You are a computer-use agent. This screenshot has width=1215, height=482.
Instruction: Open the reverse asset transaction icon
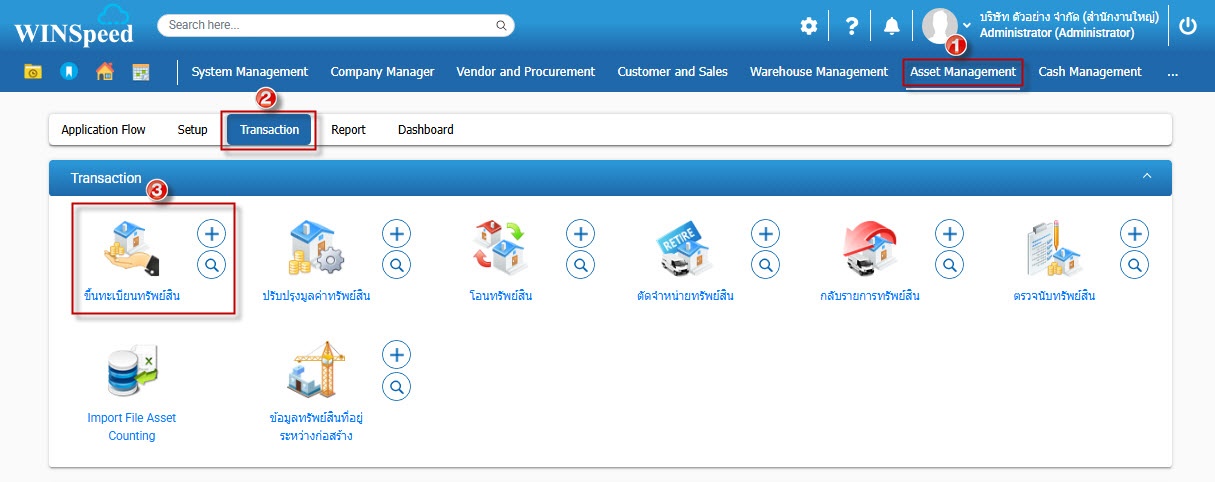868,249
